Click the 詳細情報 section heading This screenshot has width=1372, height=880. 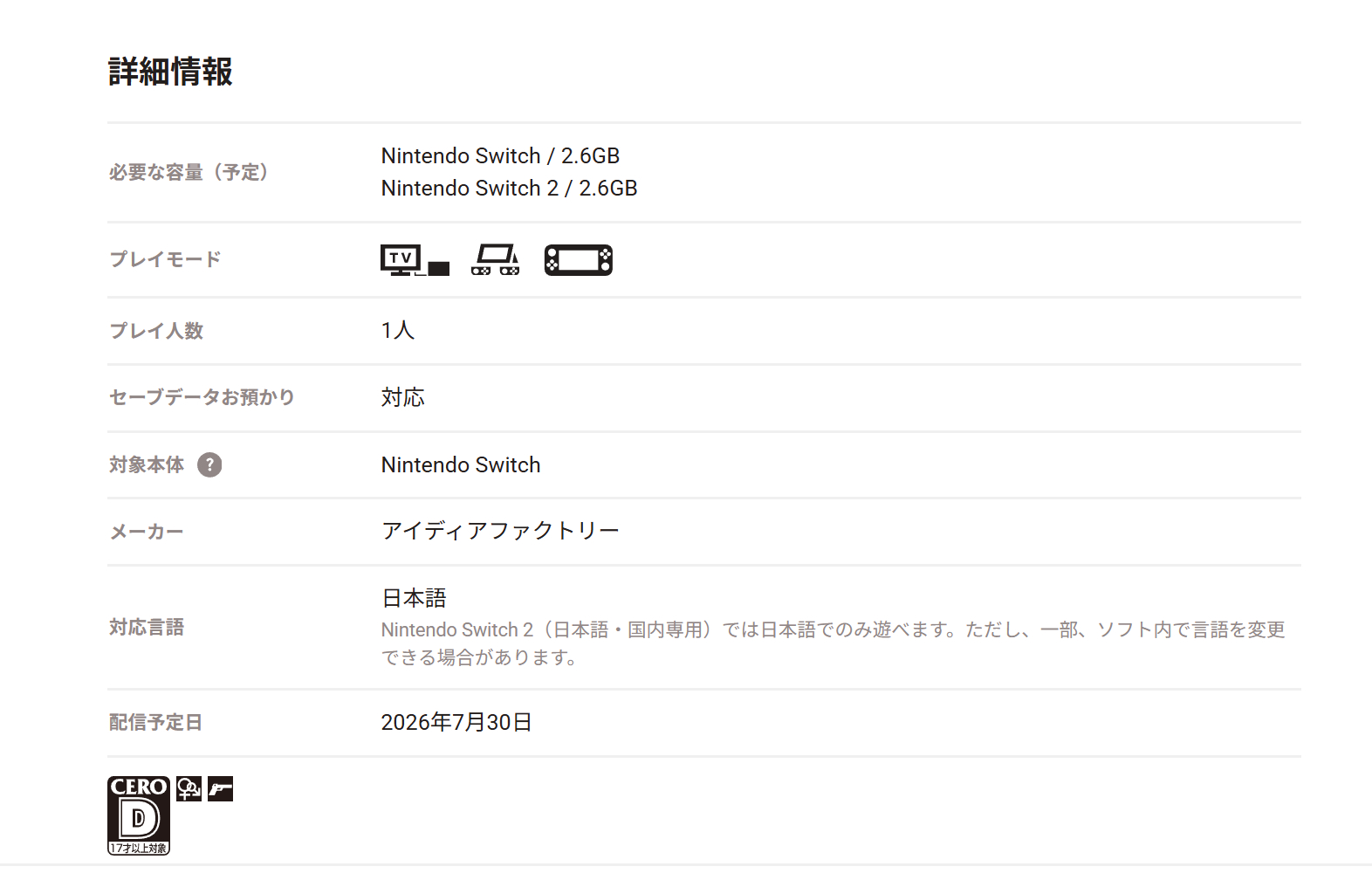coord(170,72)
